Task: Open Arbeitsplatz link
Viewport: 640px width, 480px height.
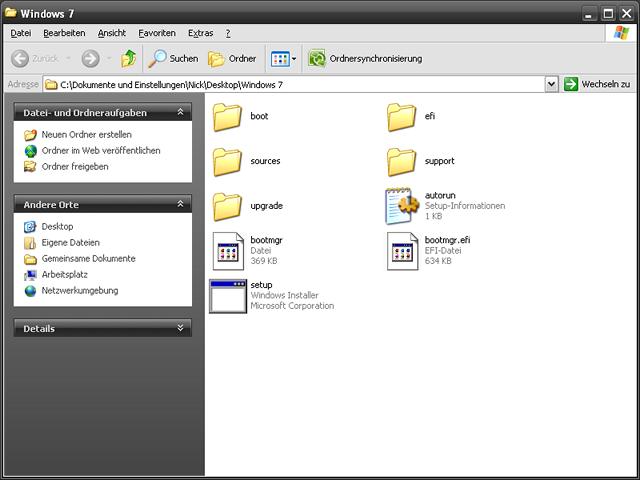Action: 64,274
